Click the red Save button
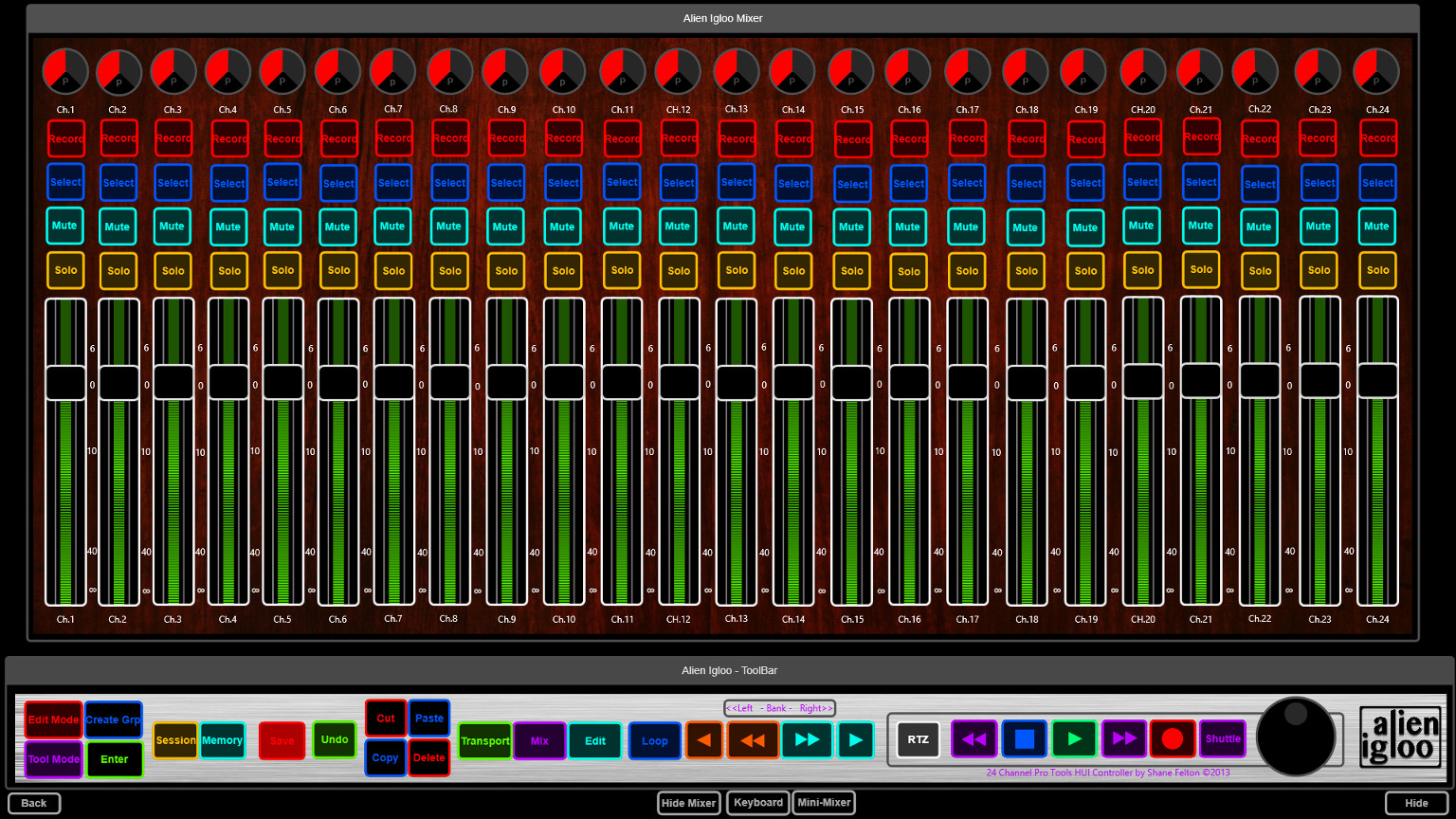This screenshot has height=819, width=1456. 282,740
